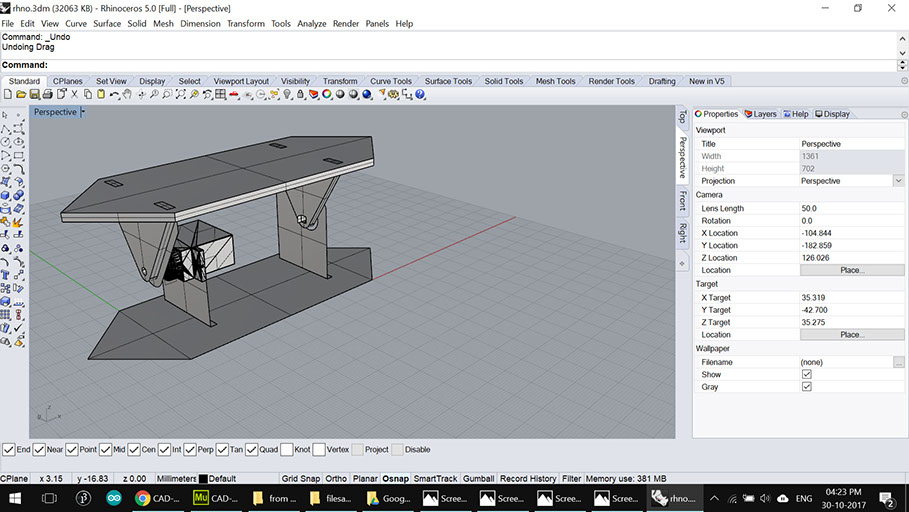Select the Polyline tool in left sidebar
Image resolution: width=909 pixels, height=512 pixels.
5,129
